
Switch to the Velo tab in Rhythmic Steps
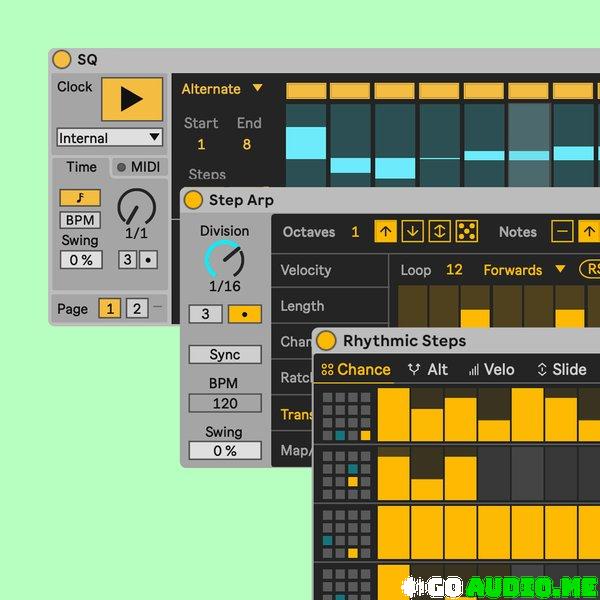491,369
